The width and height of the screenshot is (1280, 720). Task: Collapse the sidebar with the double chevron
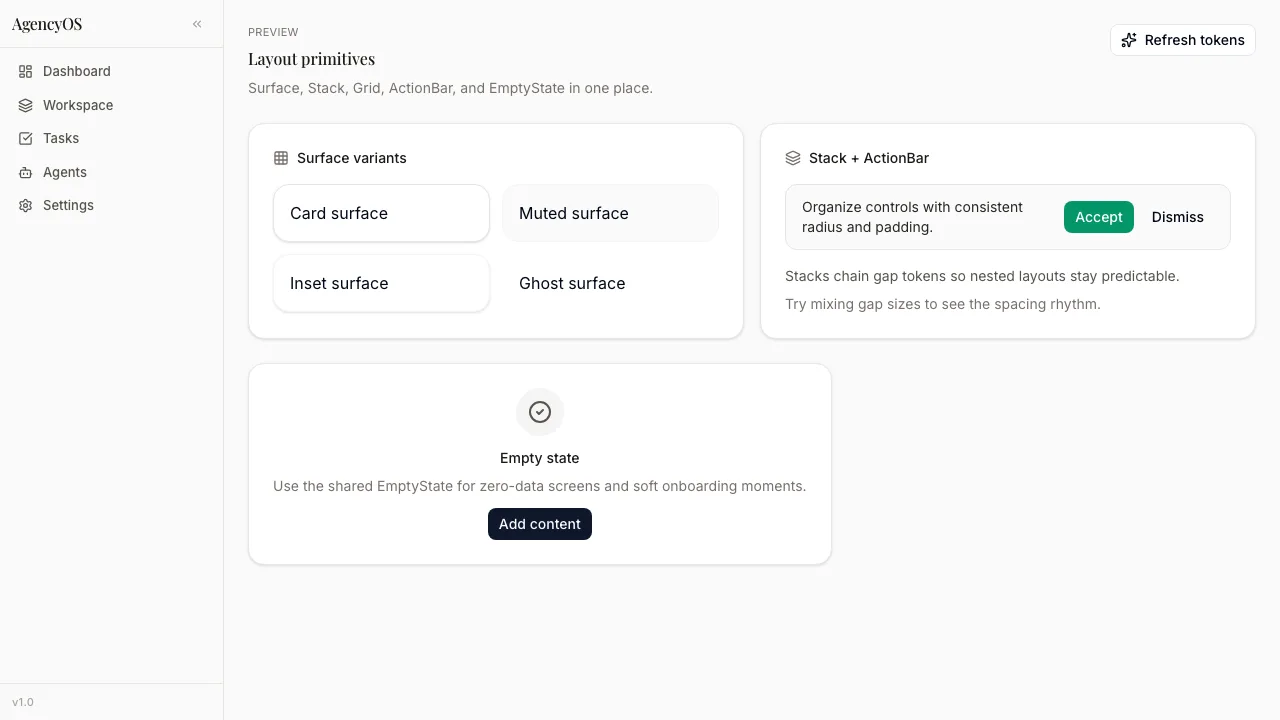click(197, 23)
